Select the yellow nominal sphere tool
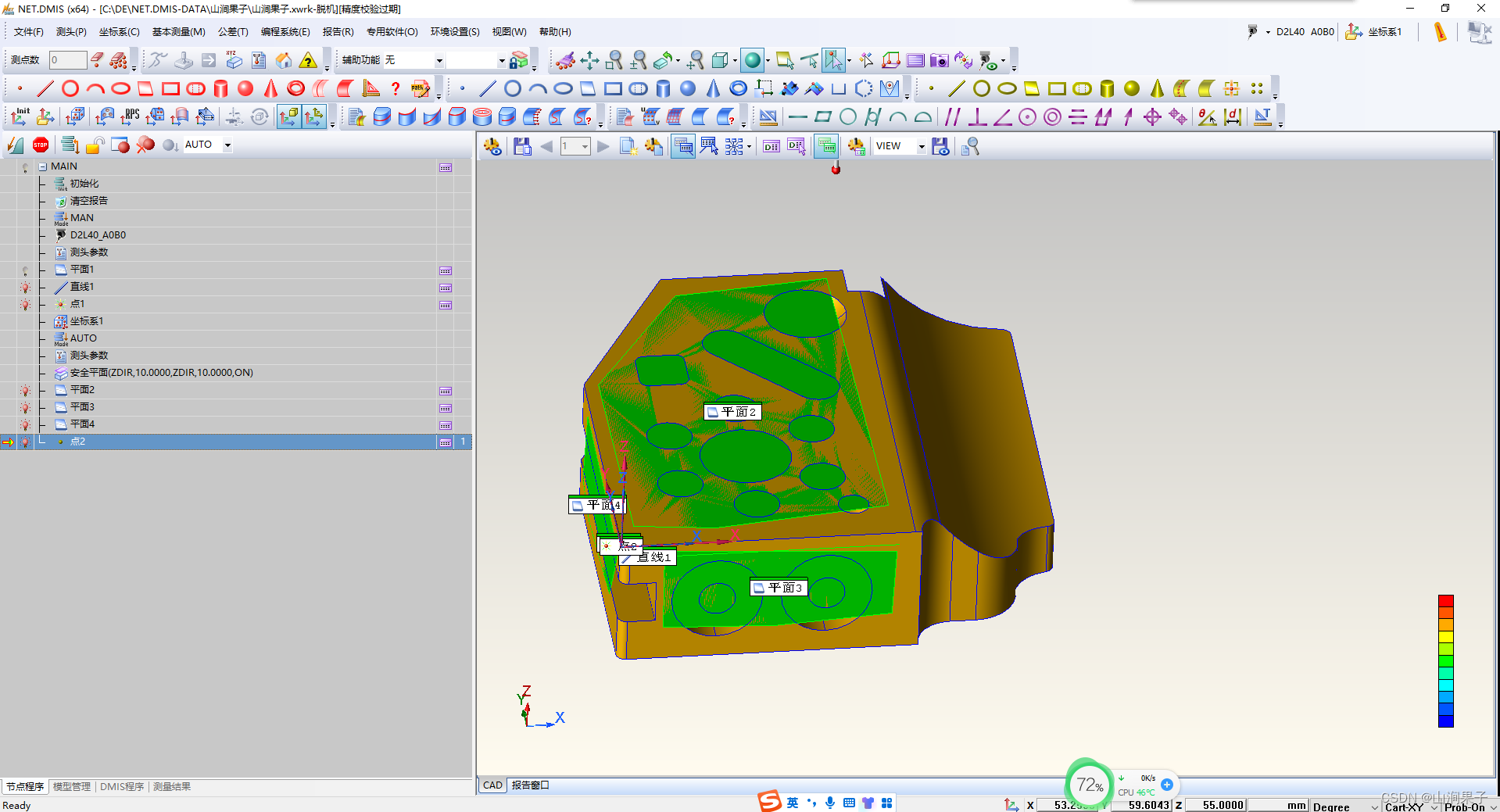The image size is (1500, 812). tap(1131, 88)
